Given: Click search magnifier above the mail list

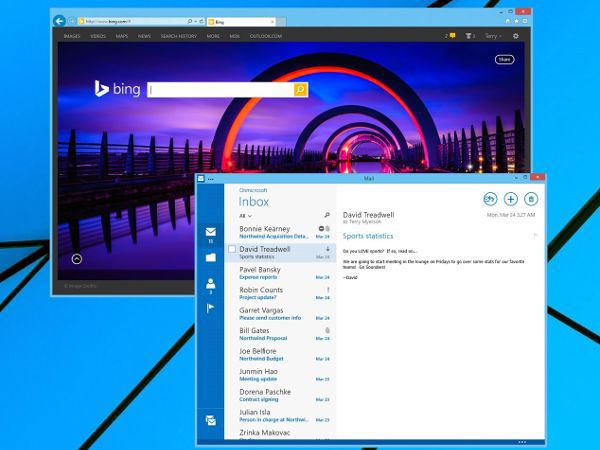Looking at the screenshot, I should click(327, 215).
